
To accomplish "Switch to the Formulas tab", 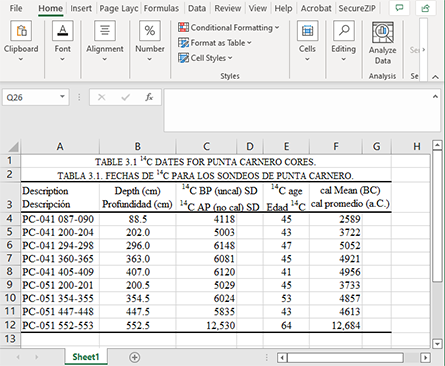I will 161,8.
